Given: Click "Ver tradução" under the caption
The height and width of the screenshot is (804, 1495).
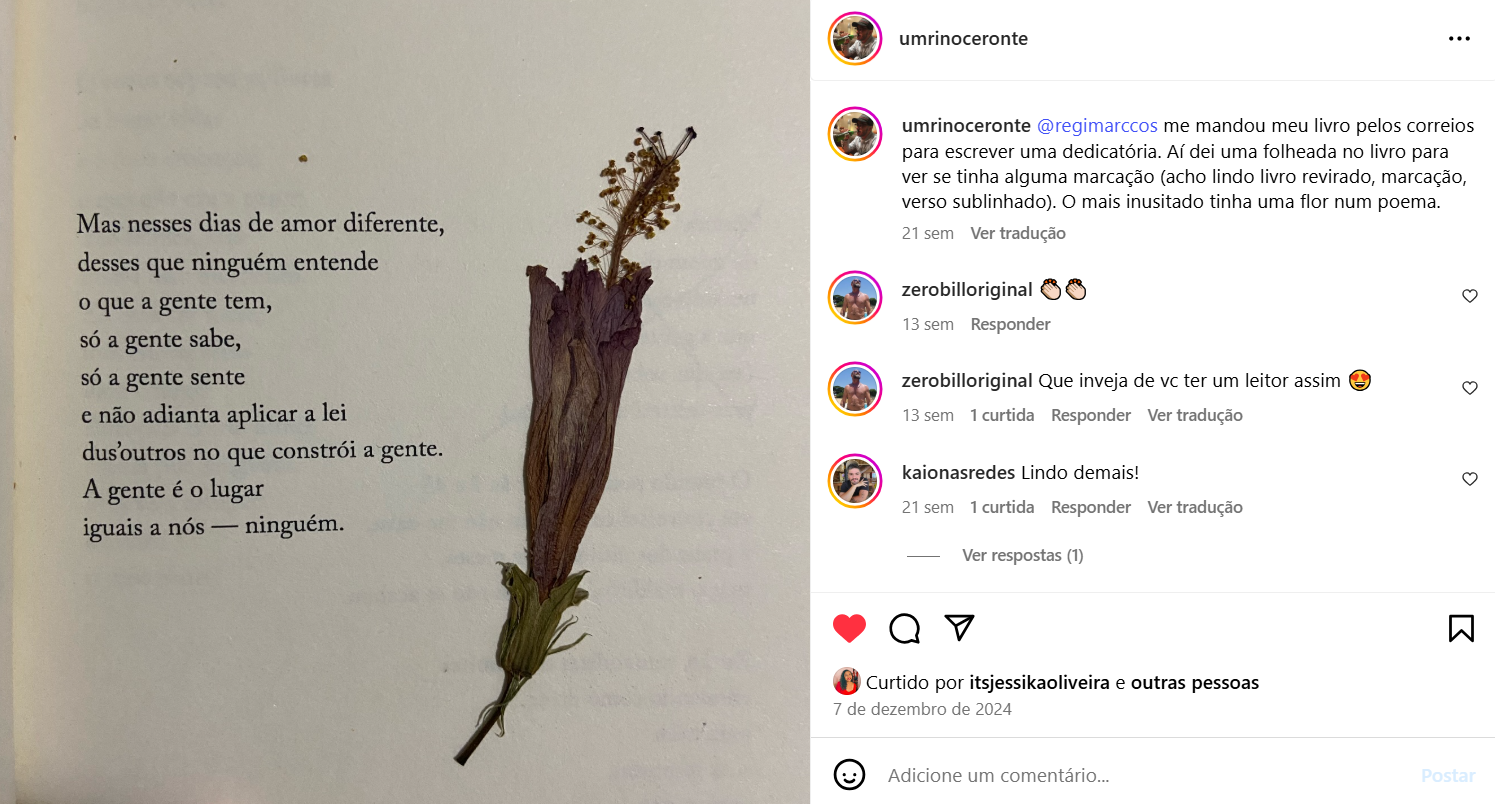Looking at the screenshot, I should tap(1018, 233).
